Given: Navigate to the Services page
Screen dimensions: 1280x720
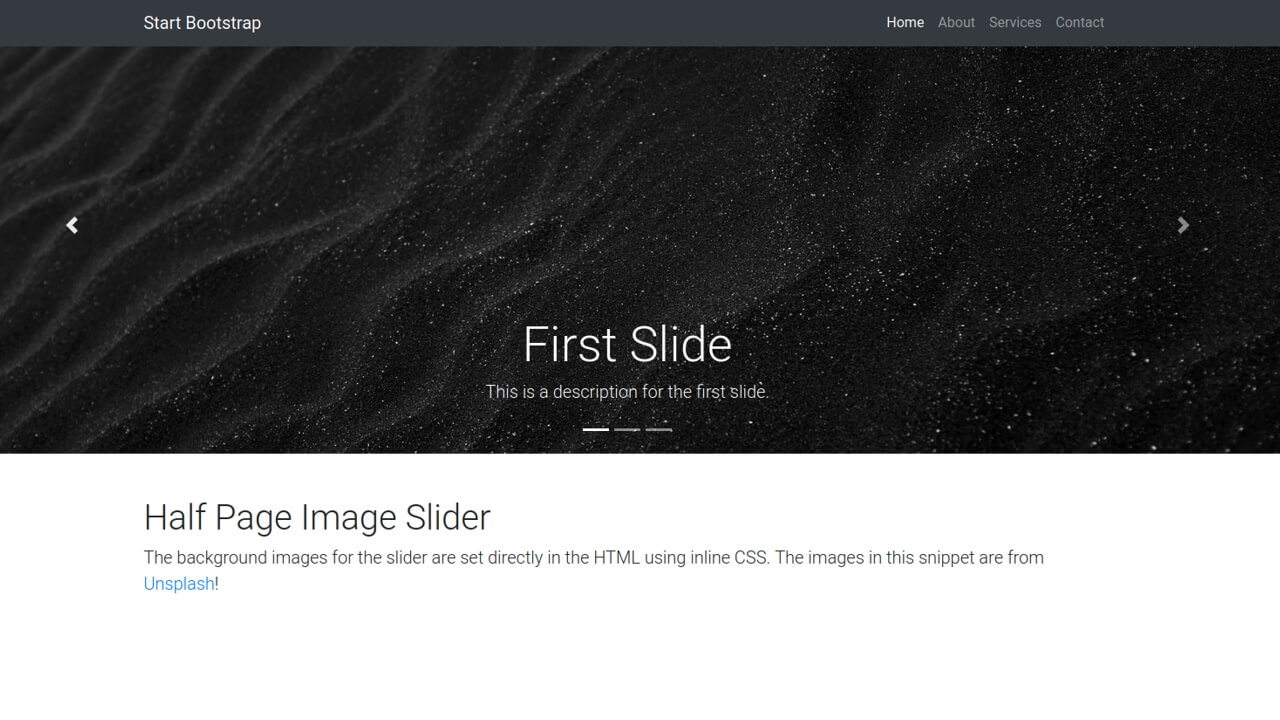Looking at the screenshot, I should point(1014,22).
